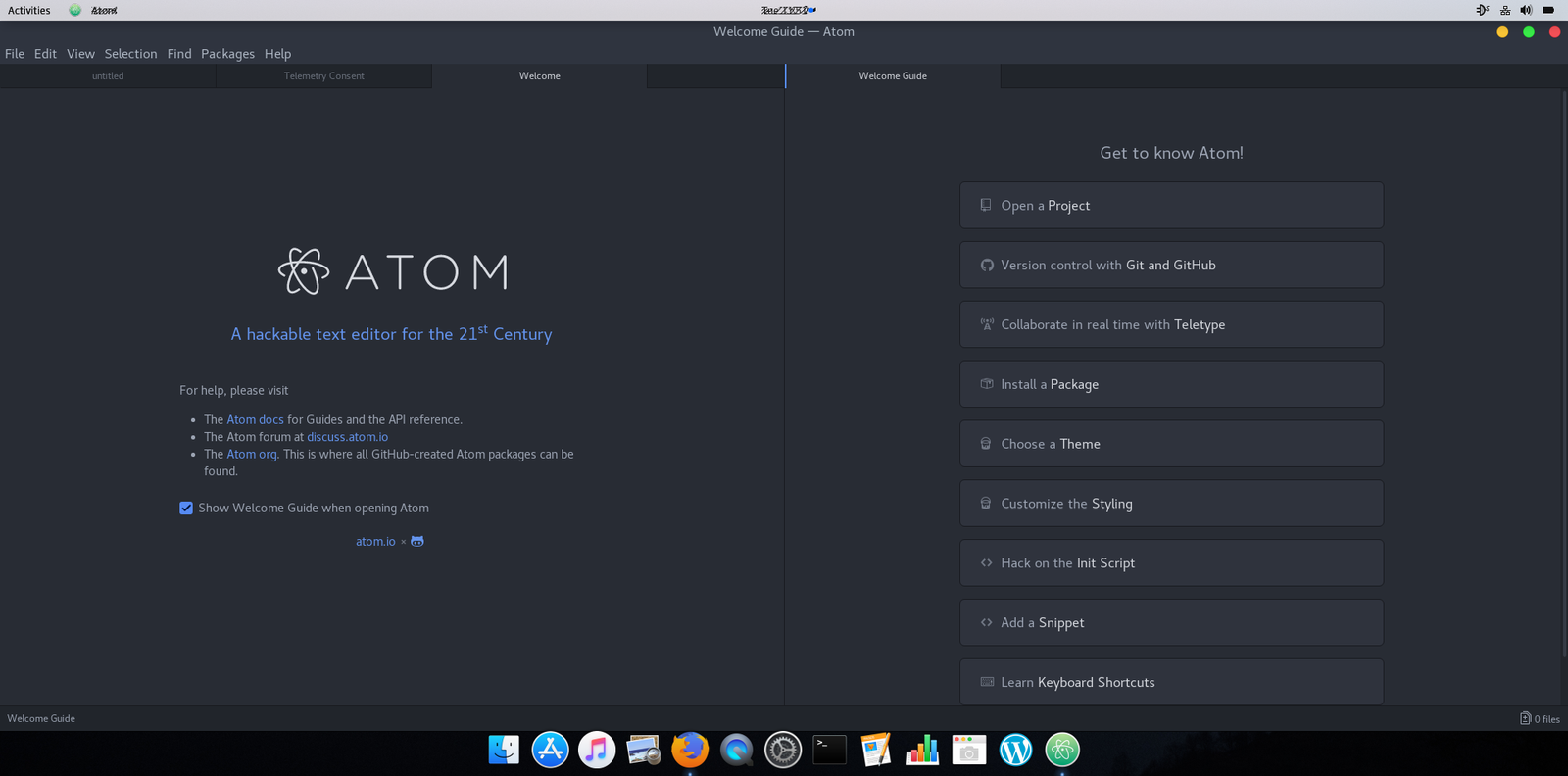Open QuickTime player in dock
The width and height of the screenshot is (1568, 776).
pos(736,750)
